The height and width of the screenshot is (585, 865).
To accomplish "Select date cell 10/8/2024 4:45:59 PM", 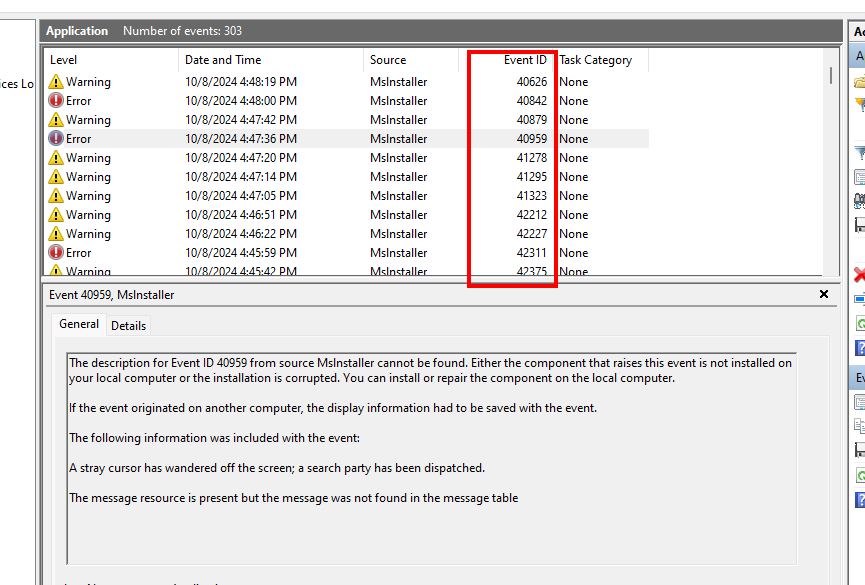I will 241,253.
